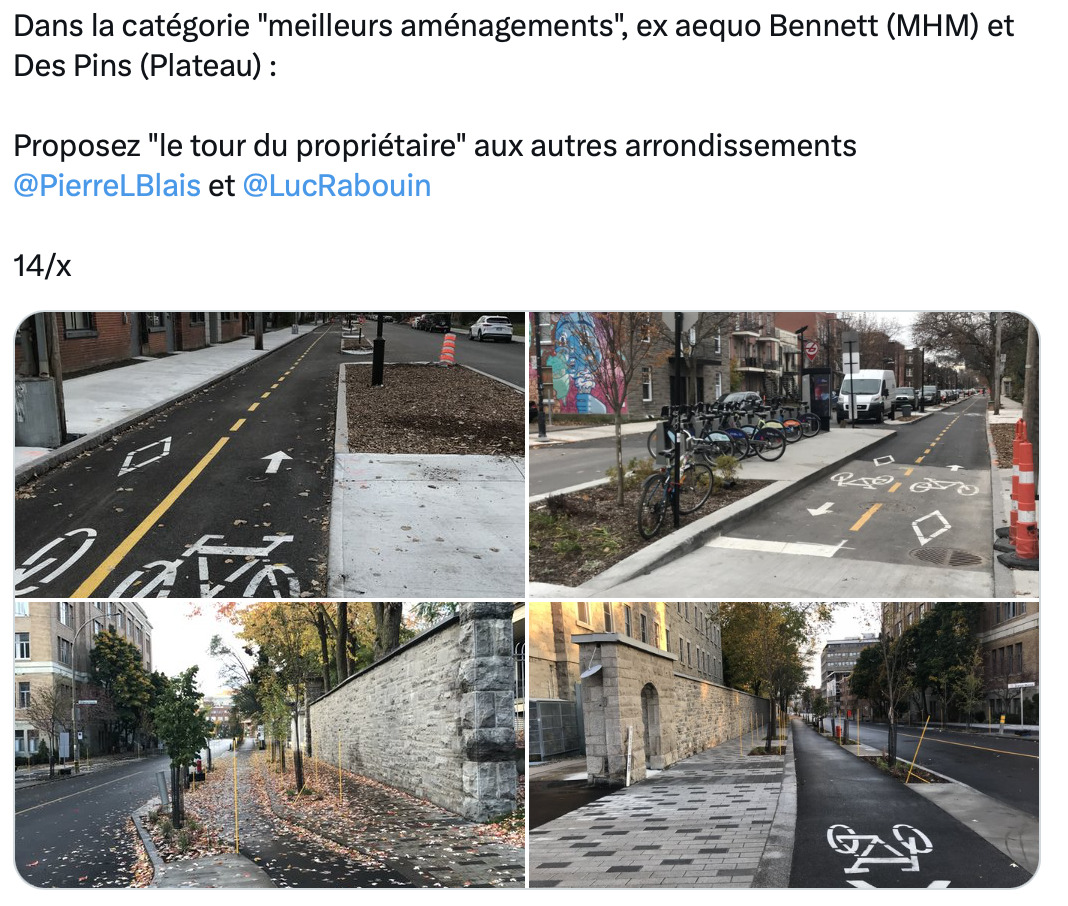Screen dimensions: 1068x906
Task: Click the orange traffic cone in top-left photo
Action: (x=447, y=349)
